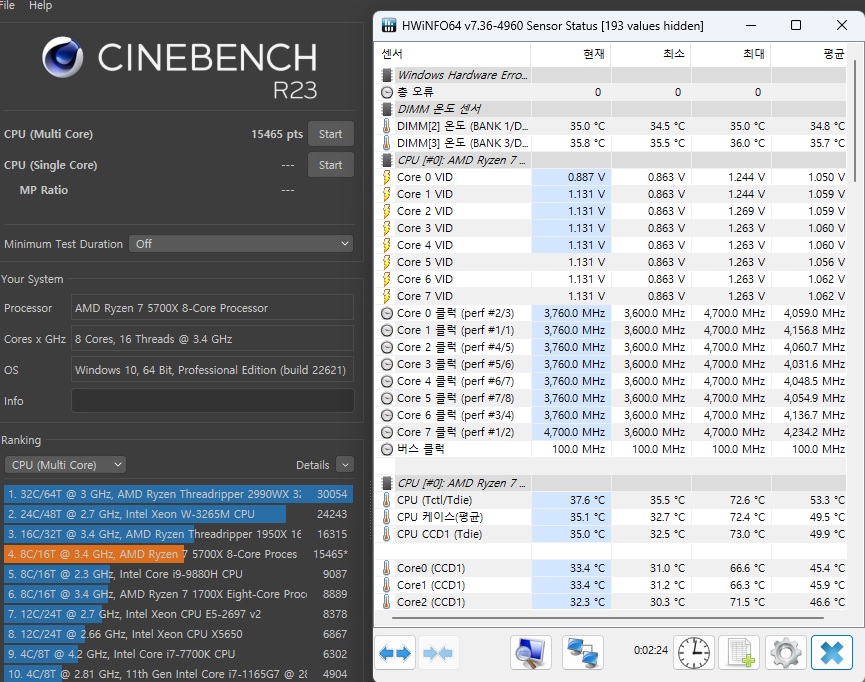Click the Info text field
Viewport: 865px width, 682px height.
212,401
